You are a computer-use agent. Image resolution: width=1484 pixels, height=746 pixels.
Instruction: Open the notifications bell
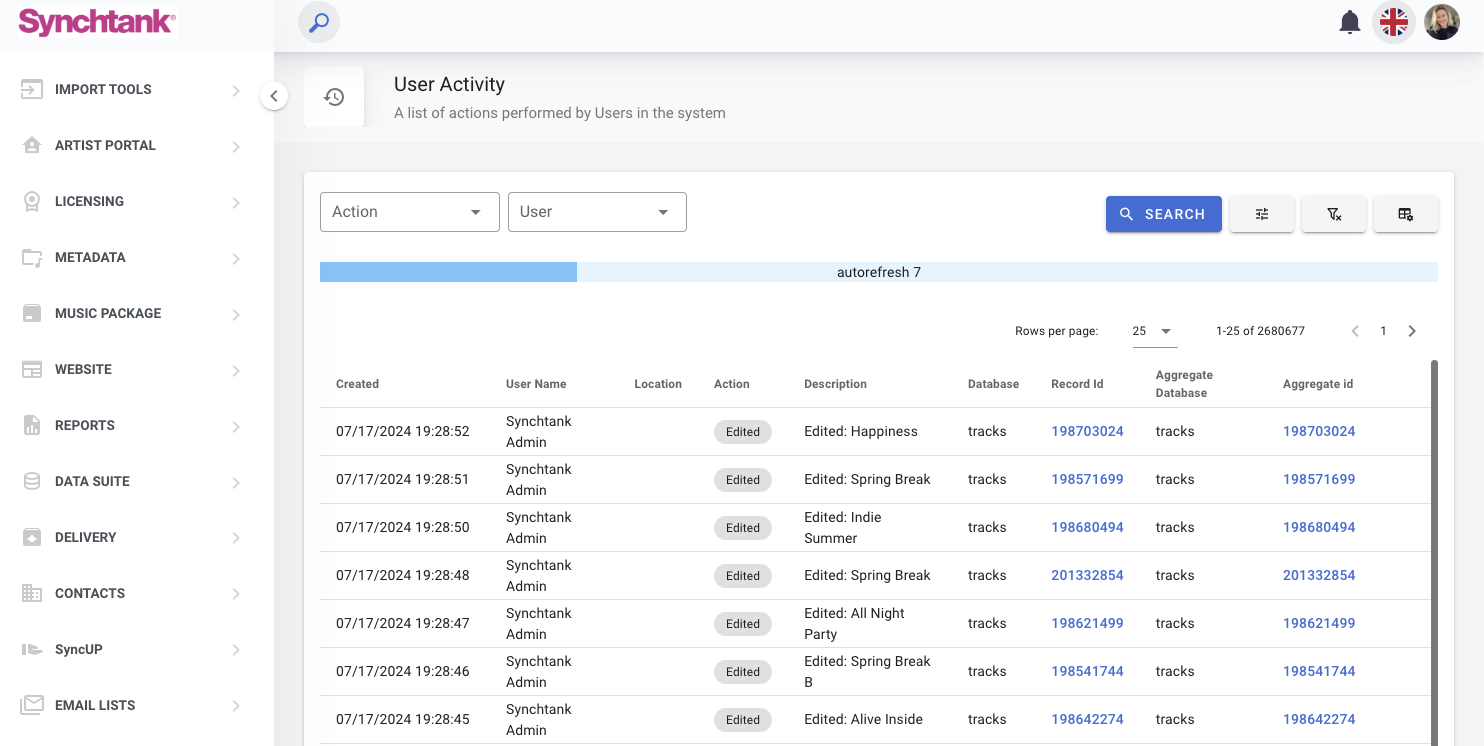point(1350,22)
